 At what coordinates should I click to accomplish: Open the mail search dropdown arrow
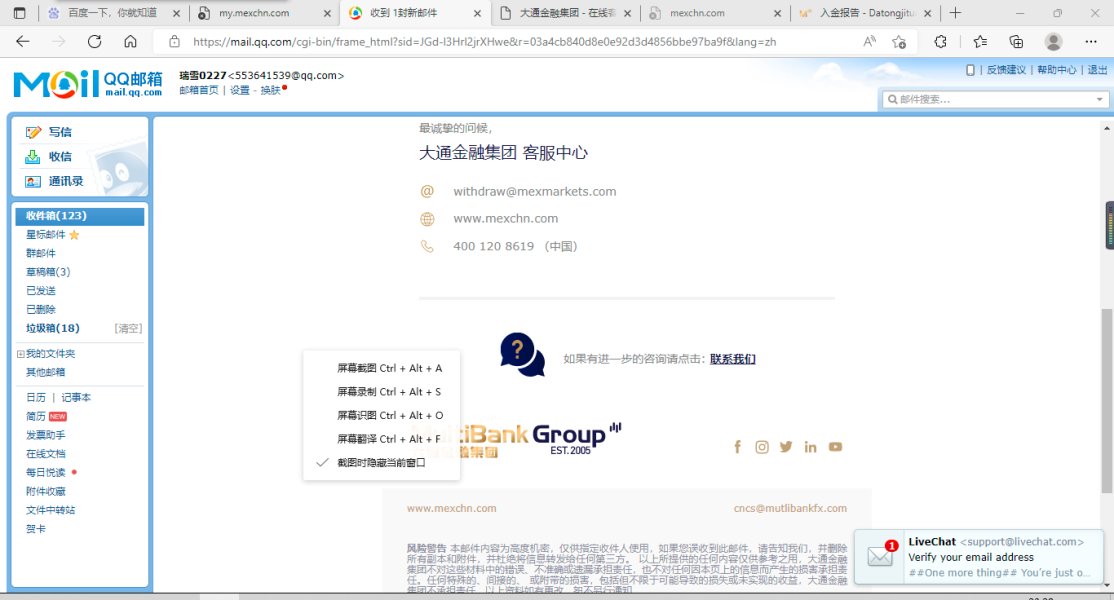coord(1099,99)
